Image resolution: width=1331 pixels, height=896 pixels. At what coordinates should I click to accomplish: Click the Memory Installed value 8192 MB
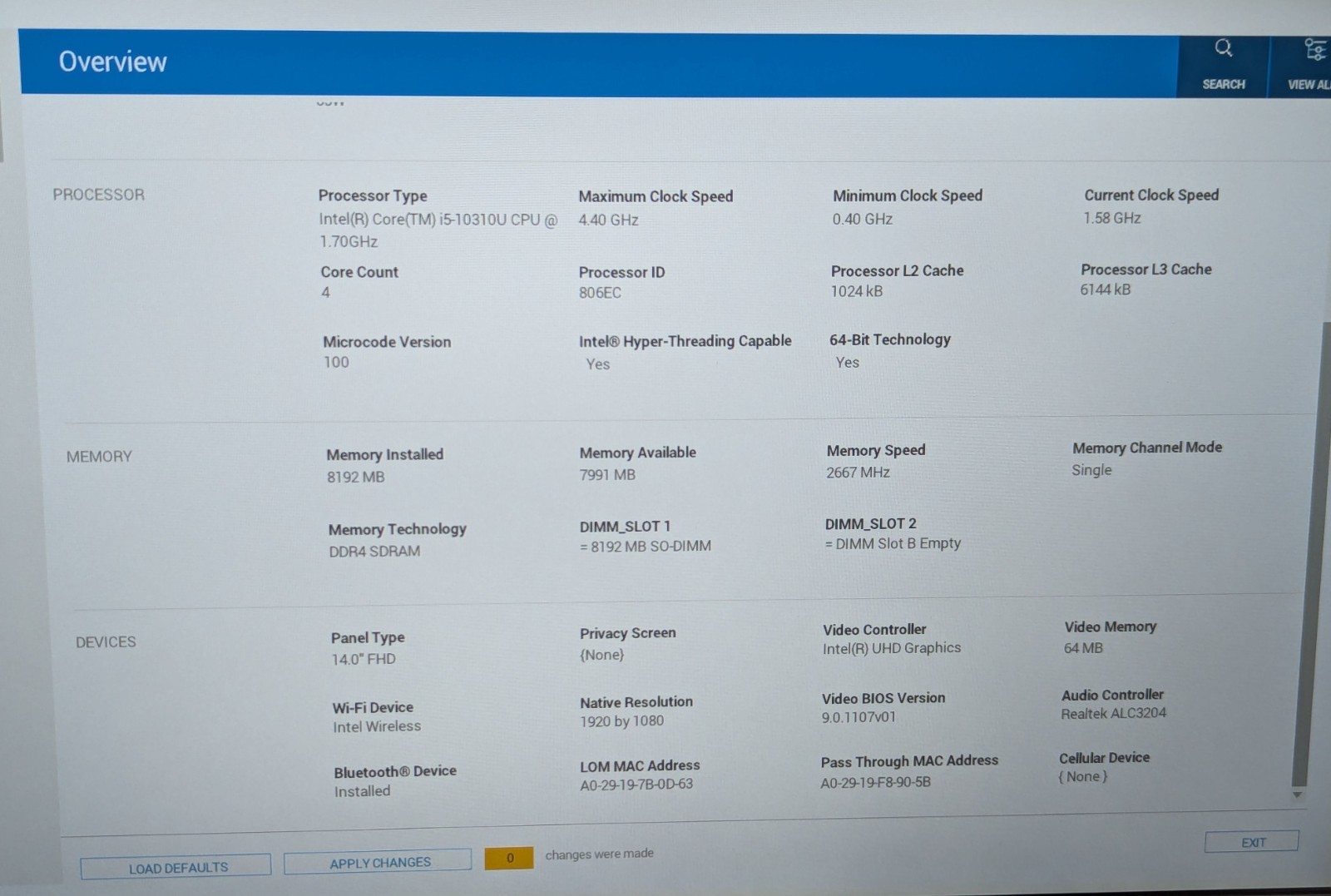point(355,477)
